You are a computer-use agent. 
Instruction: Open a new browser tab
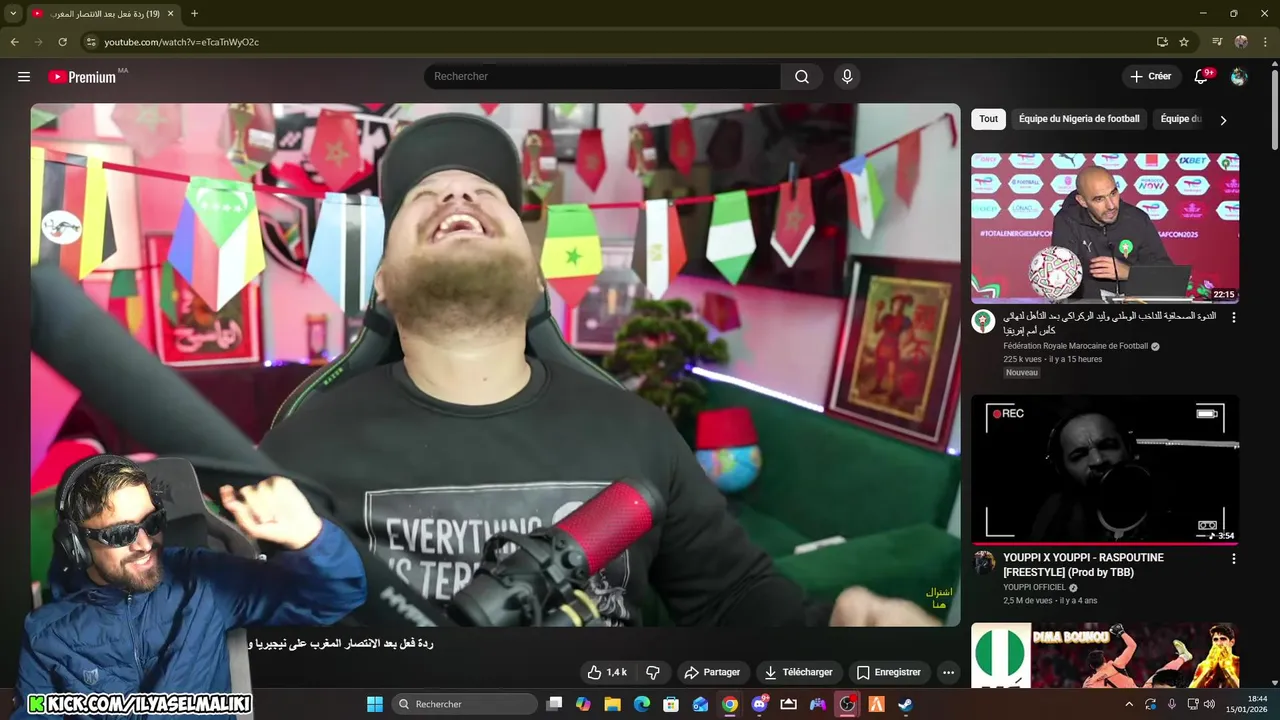[x=194, y=13]
